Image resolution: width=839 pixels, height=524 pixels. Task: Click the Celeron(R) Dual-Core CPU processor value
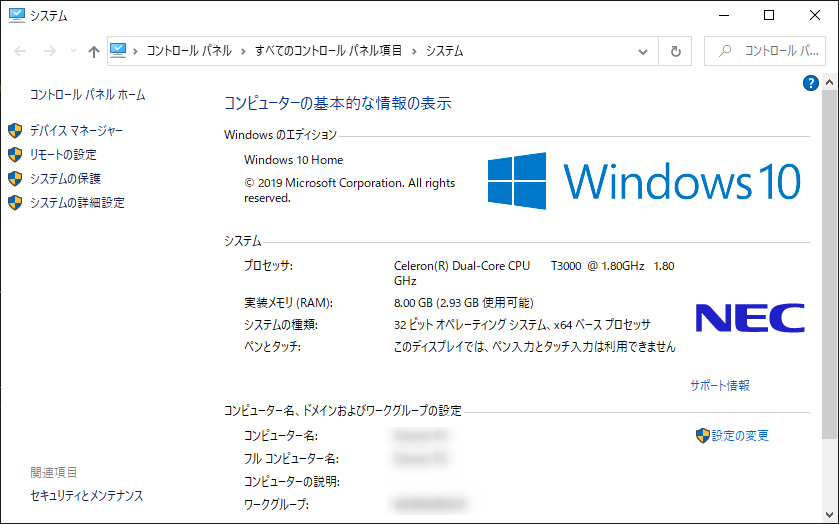[x=533, y=273]
